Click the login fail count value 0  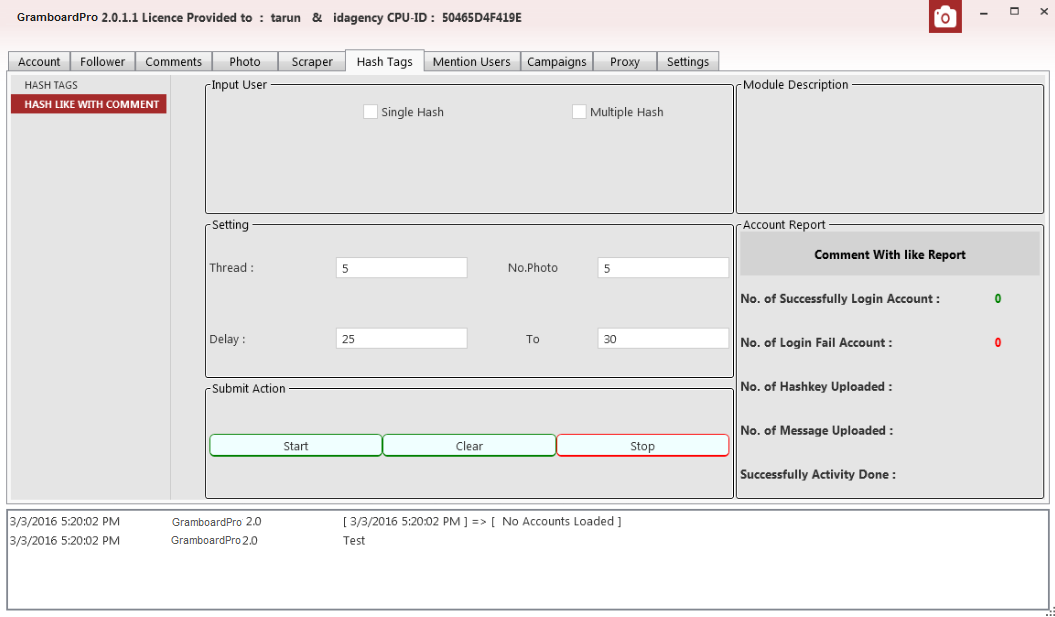(998, 342)
